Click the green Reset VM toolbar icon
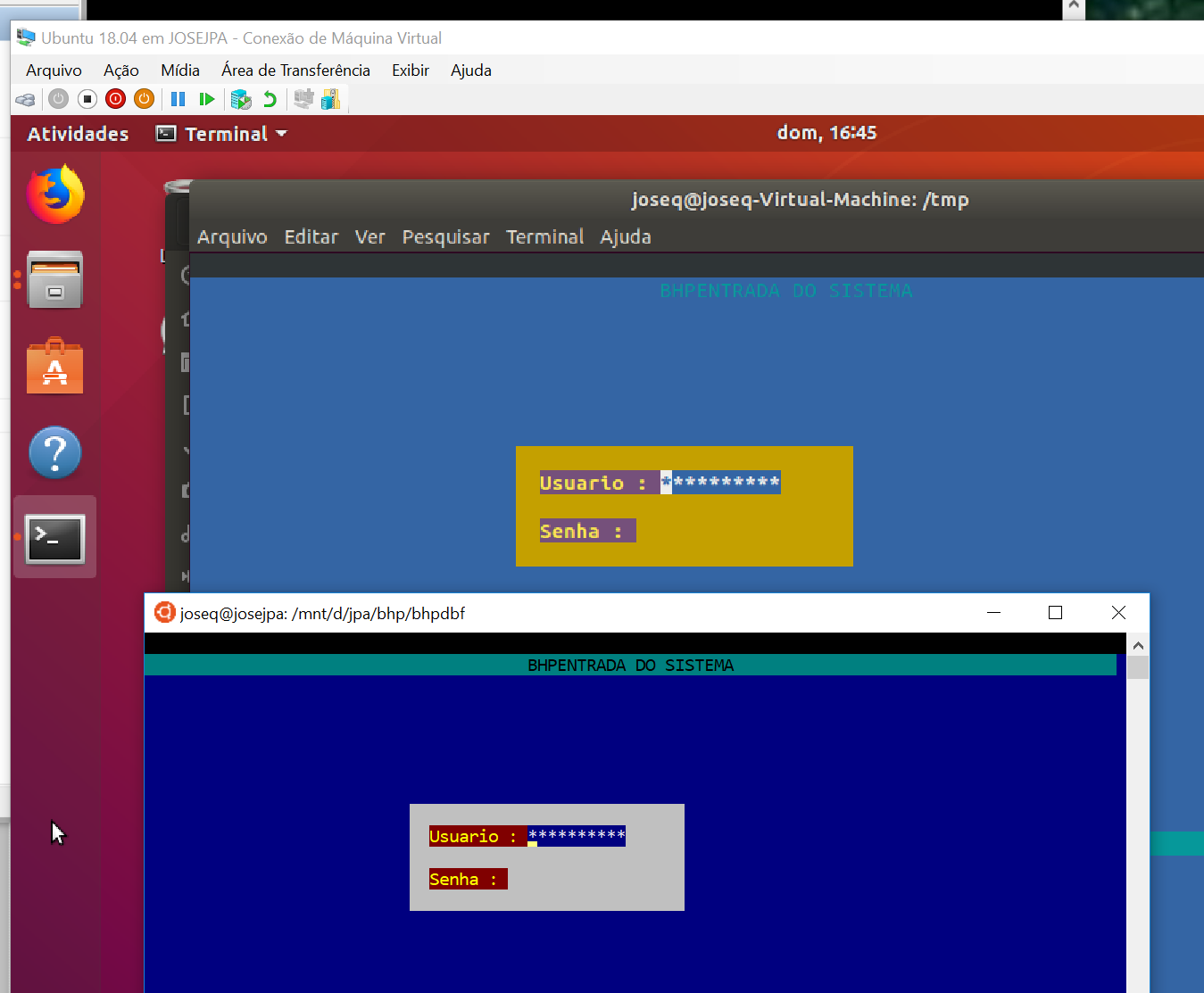 pyautogui.click(x=207, y=99)
